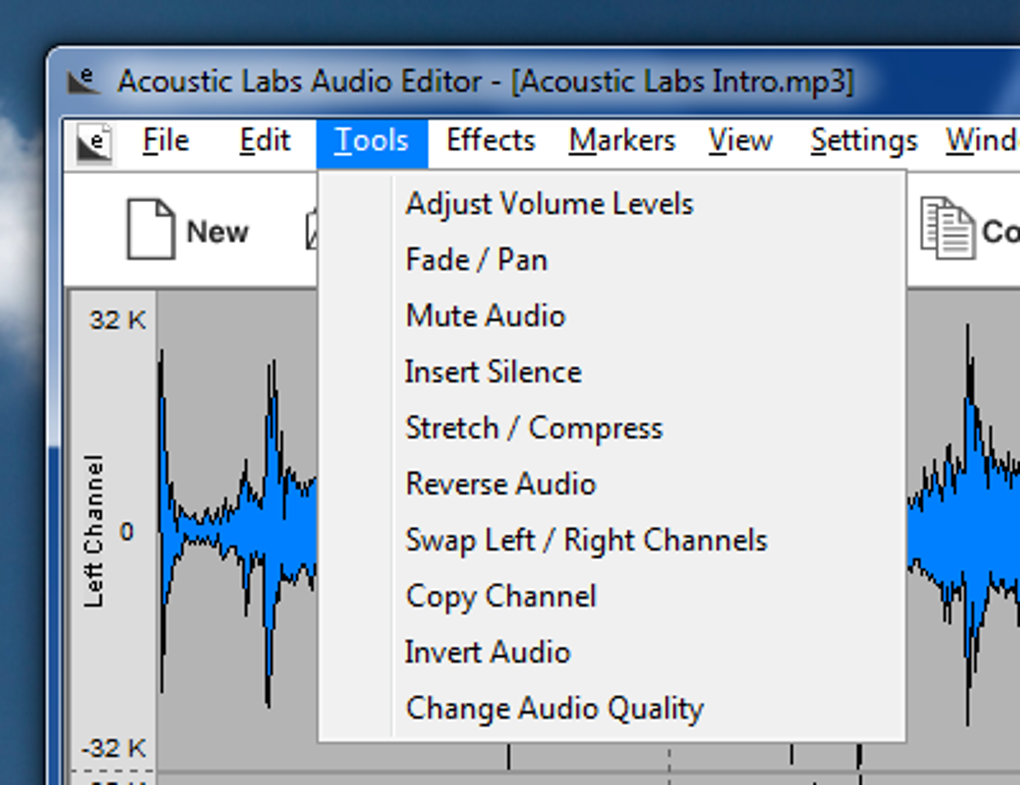Select Swap Left / Right Channels
The width and height of the screenshot is (1020, 785).
coord(586,540)
